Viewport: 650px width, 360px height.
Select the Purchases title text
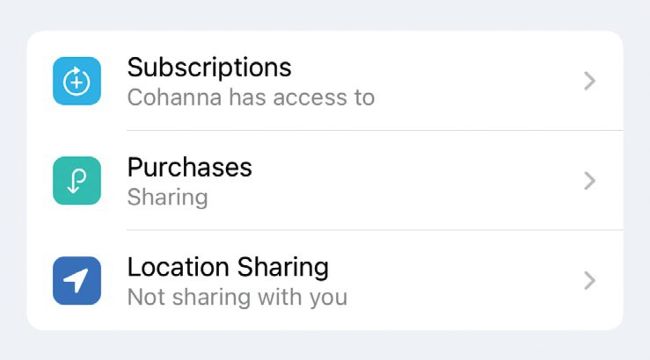189,167
